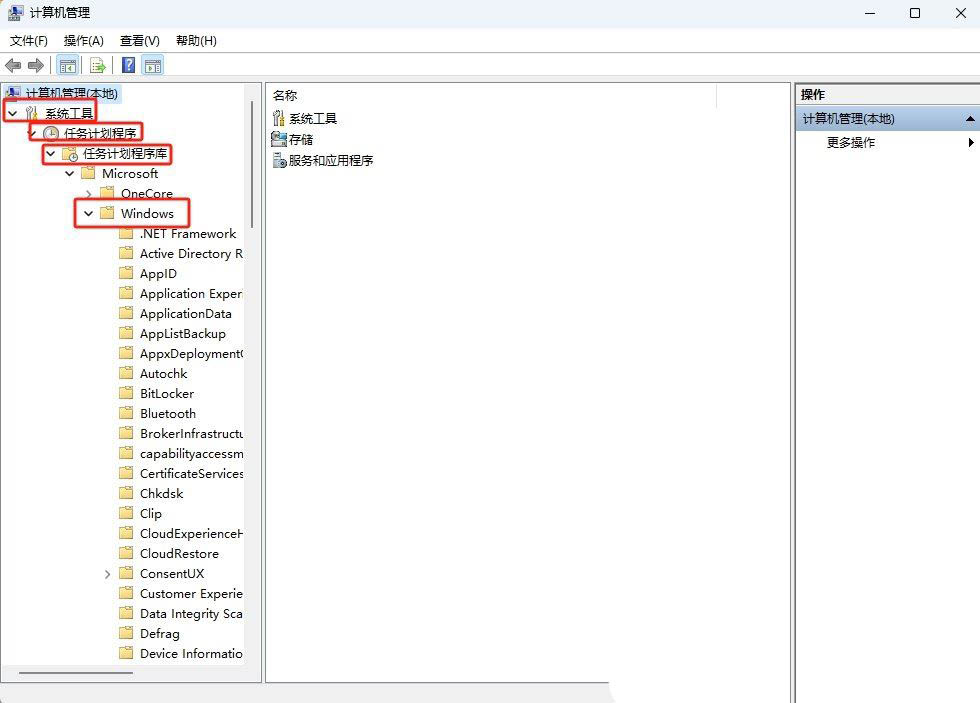Screen dimensions: 980x703
Task: Select the 存储 icon in the list
Action: pyautogui.click(x=279, y=139)
